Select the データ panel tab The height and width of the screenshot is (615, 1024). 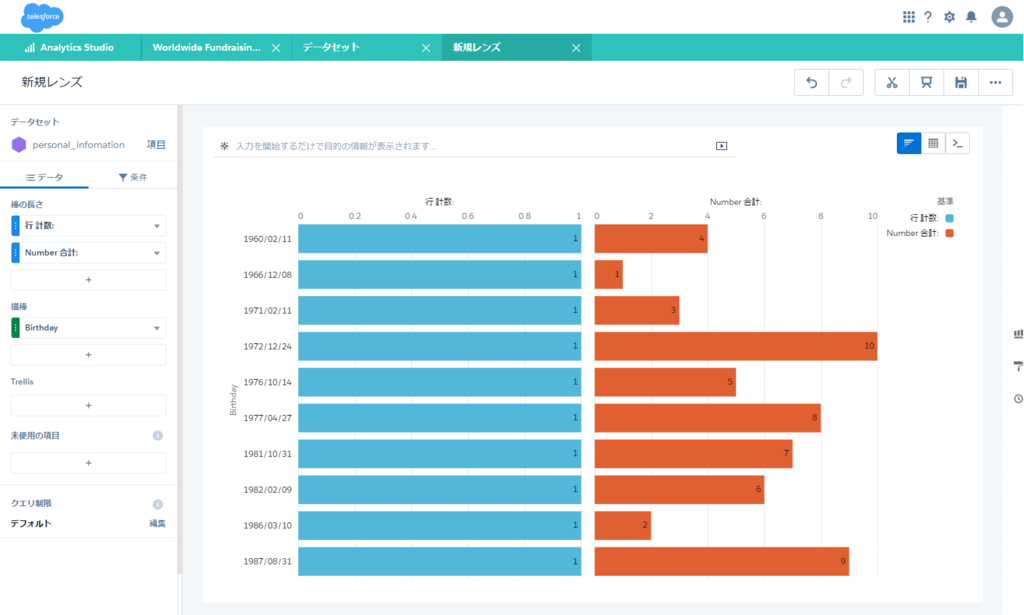click(44, 178)
